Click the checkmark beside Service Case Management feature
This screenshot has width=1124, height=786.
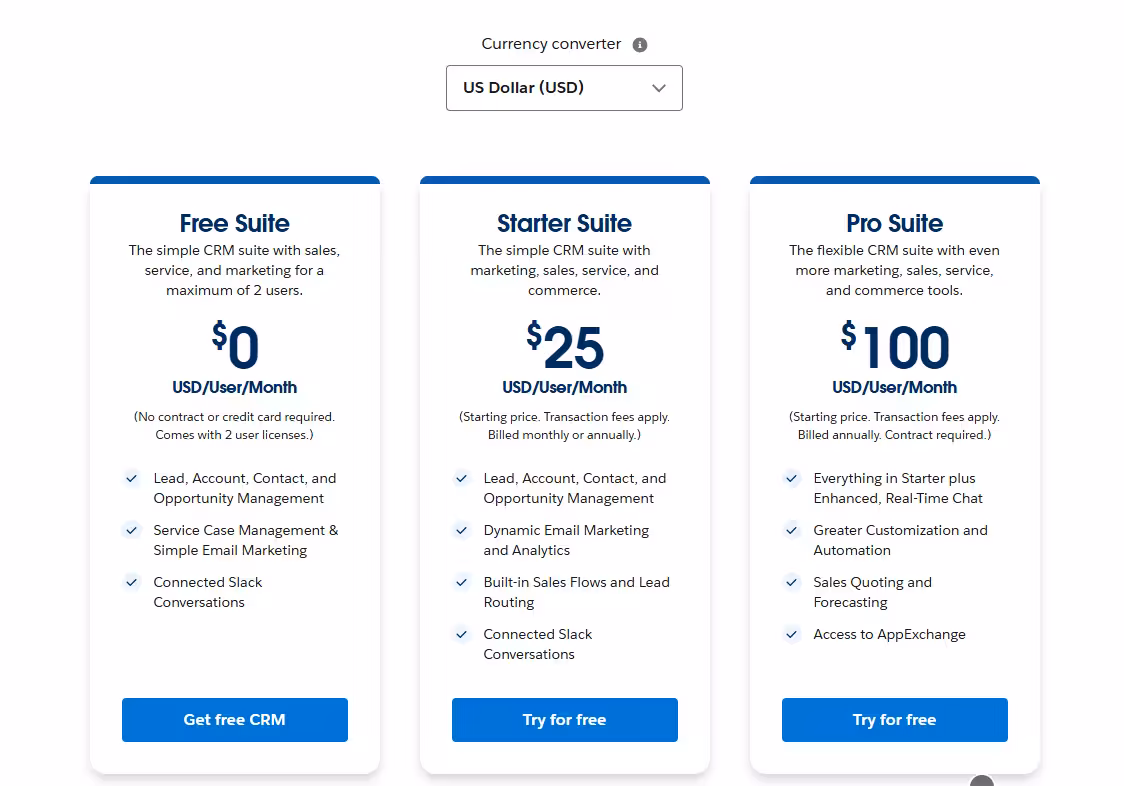tap(131, 530)
